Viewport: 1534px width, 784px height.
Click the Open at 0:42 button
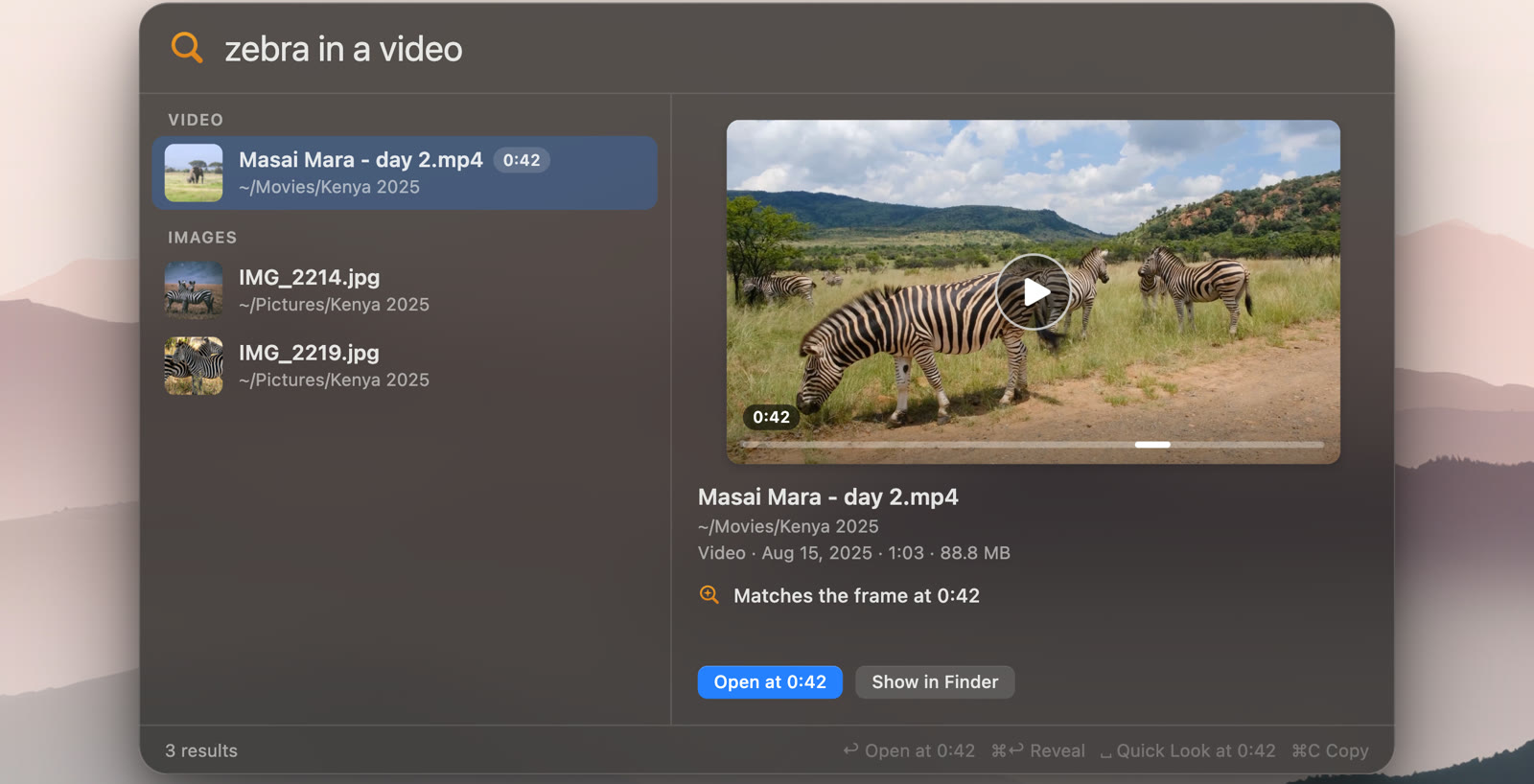coord(770,682)
